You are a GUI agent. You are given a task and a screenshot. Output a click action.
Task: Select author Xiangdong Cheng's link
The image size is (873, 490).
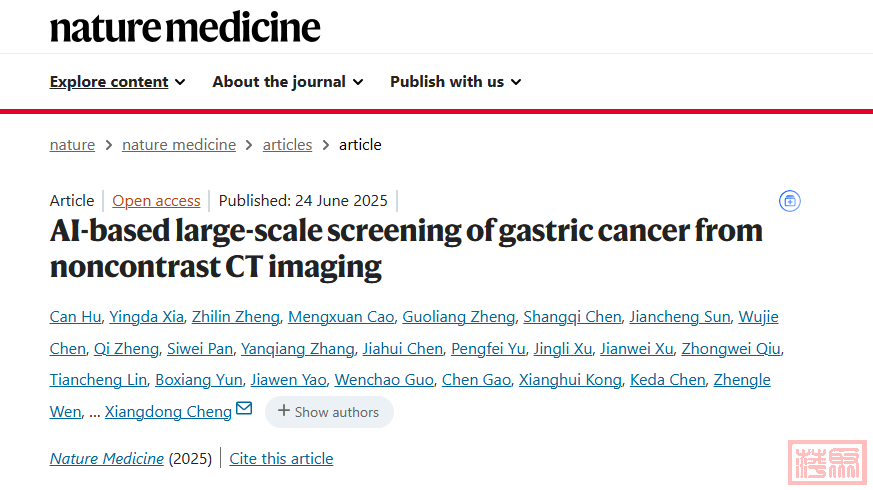167,411
